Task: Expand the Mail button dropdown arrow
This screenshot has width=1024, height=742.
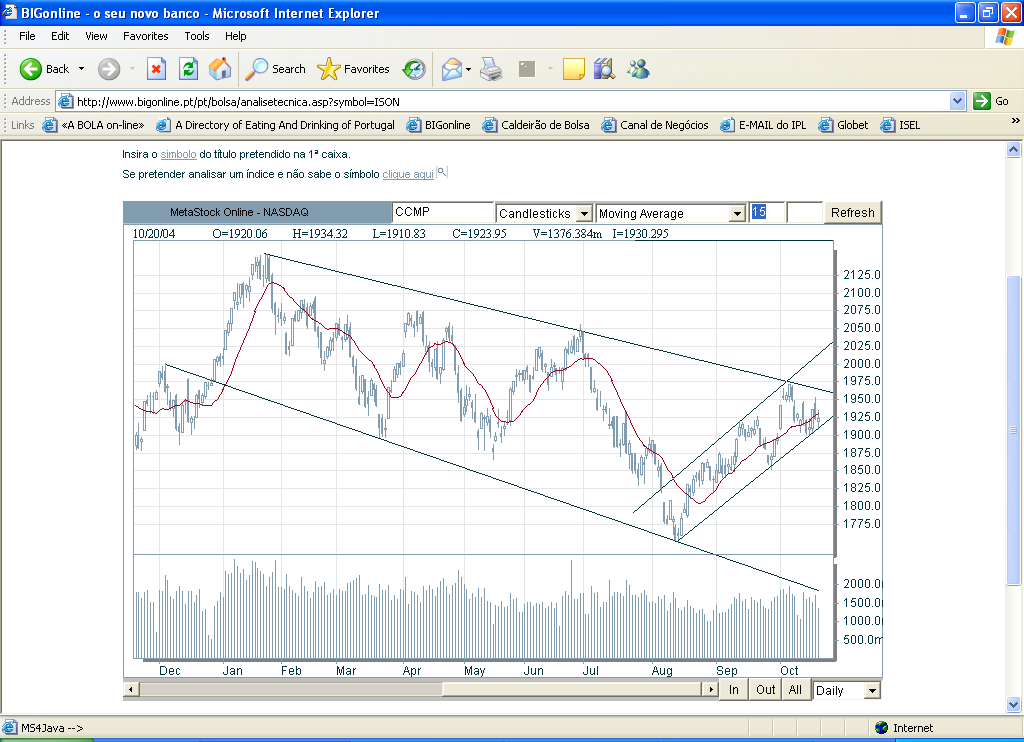Action: click(468, 69)
